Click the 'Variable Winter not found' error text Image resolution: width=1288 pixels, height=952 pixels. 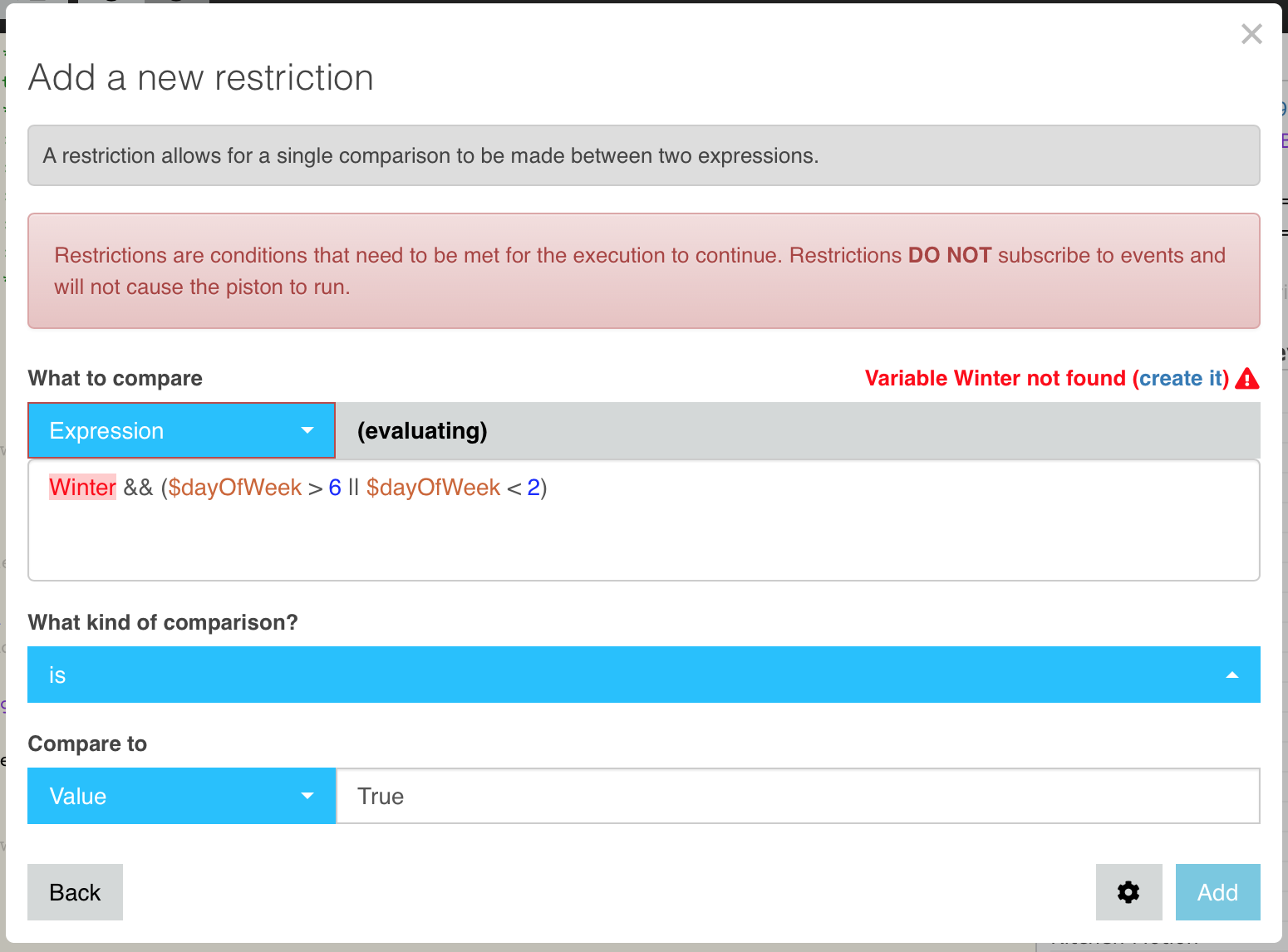[x=995, y=379]
